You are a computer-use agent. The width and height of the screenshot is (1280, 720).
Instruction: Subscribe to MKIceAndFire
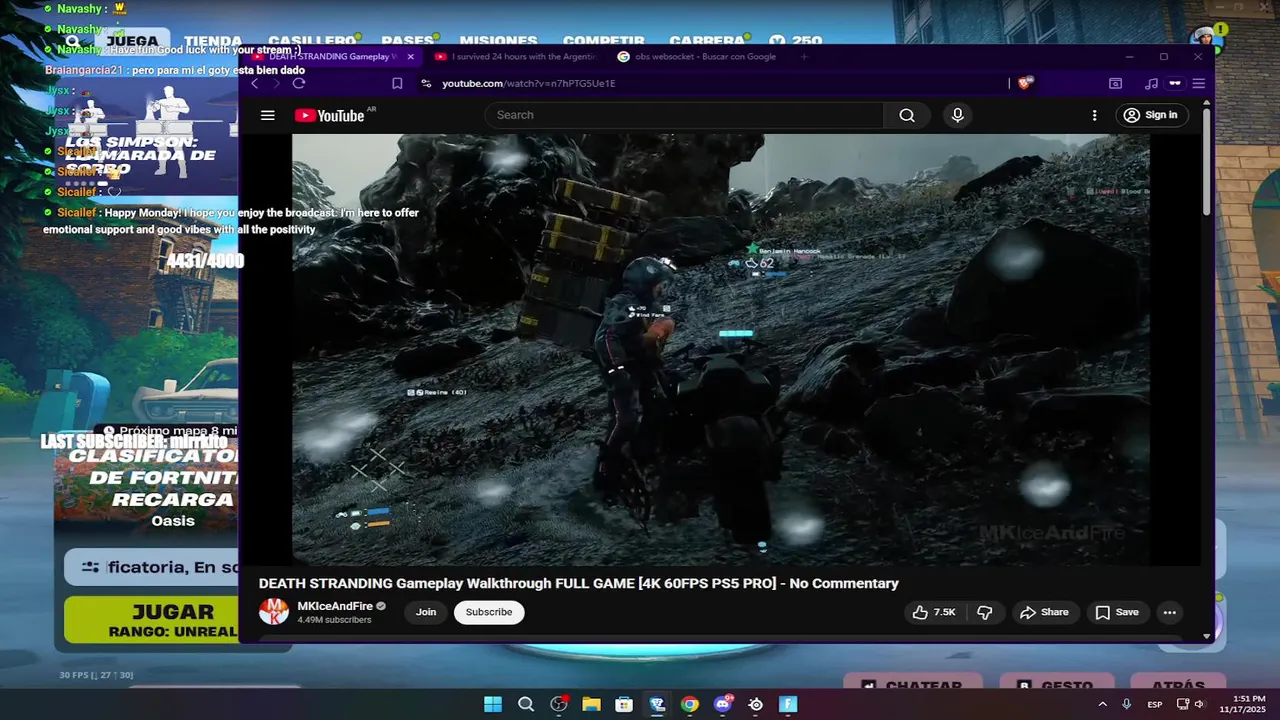489,612
